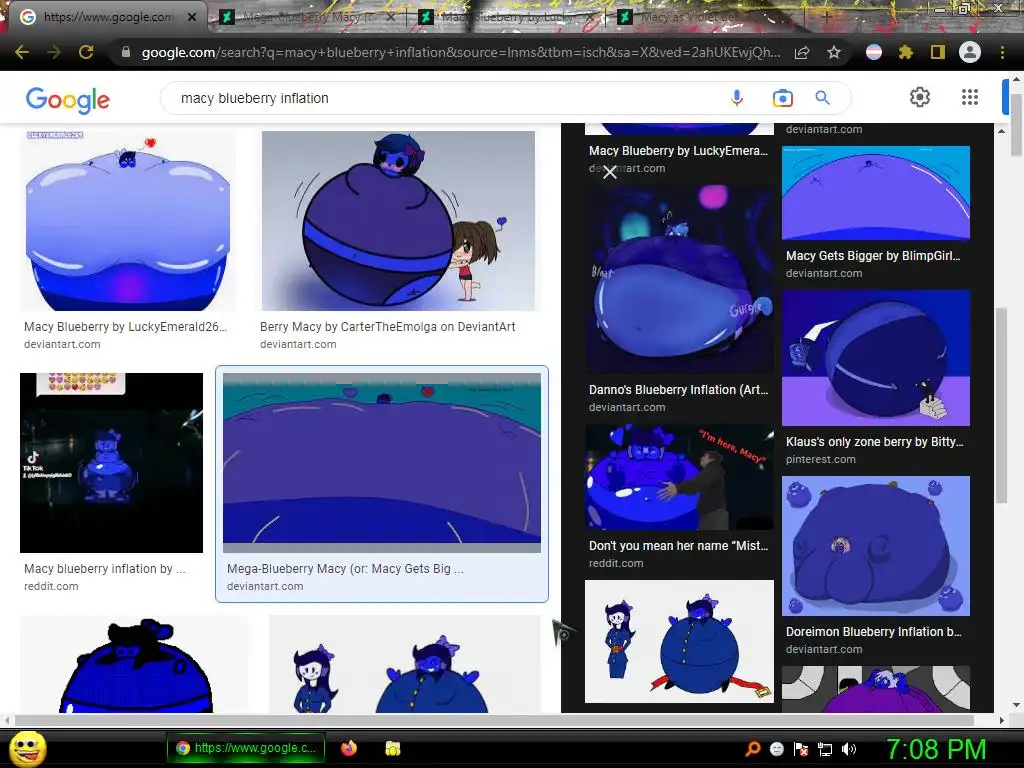The height and width of the screenshot is (768, 1024).
Task: Click the magnifier search button
Action: [x=822, y=98]
